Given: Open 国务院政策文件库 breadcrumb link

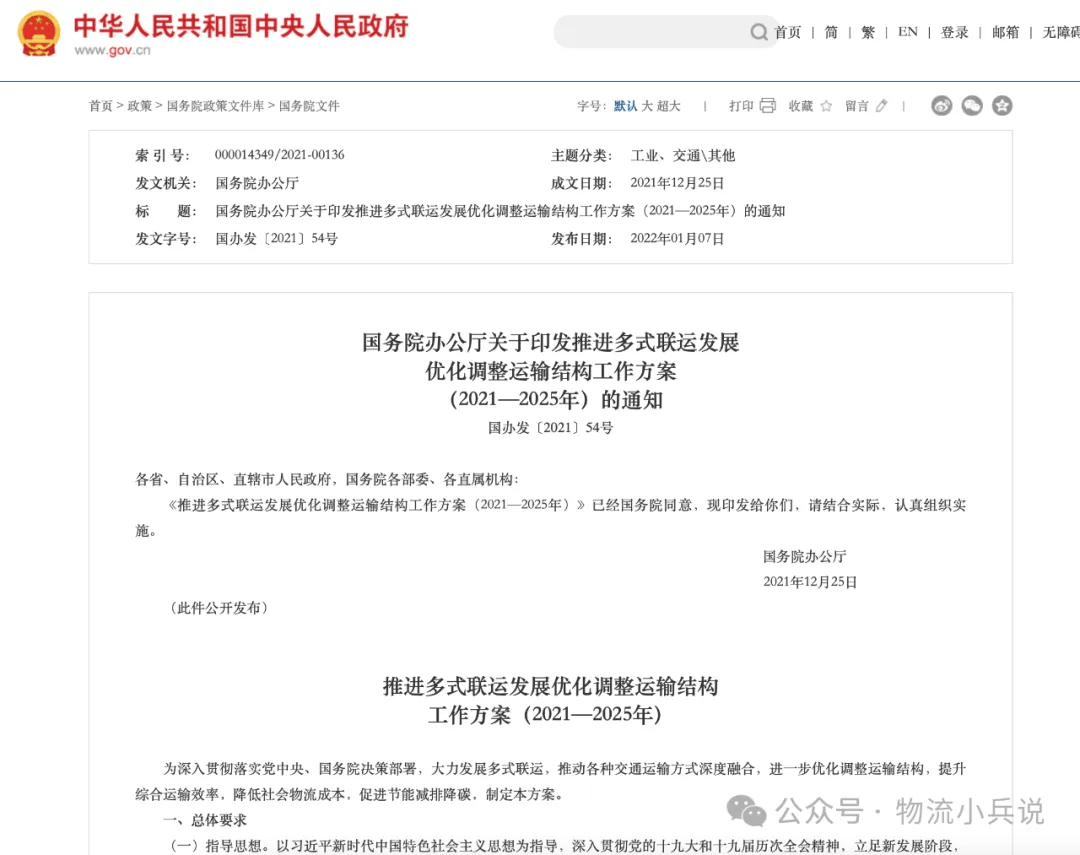Looking at the screenshot, I should click(216, 105).
